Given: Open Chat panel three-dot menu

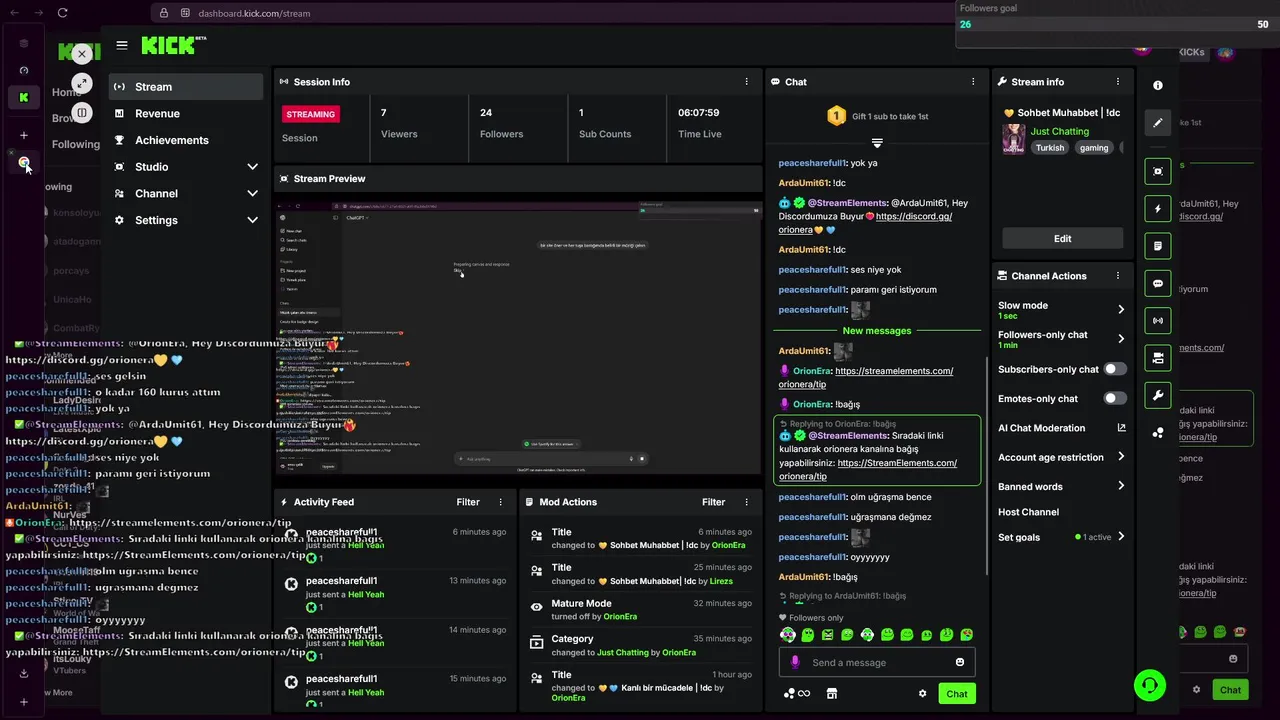Looking at the screenshot, I should [x=973, y=82].
